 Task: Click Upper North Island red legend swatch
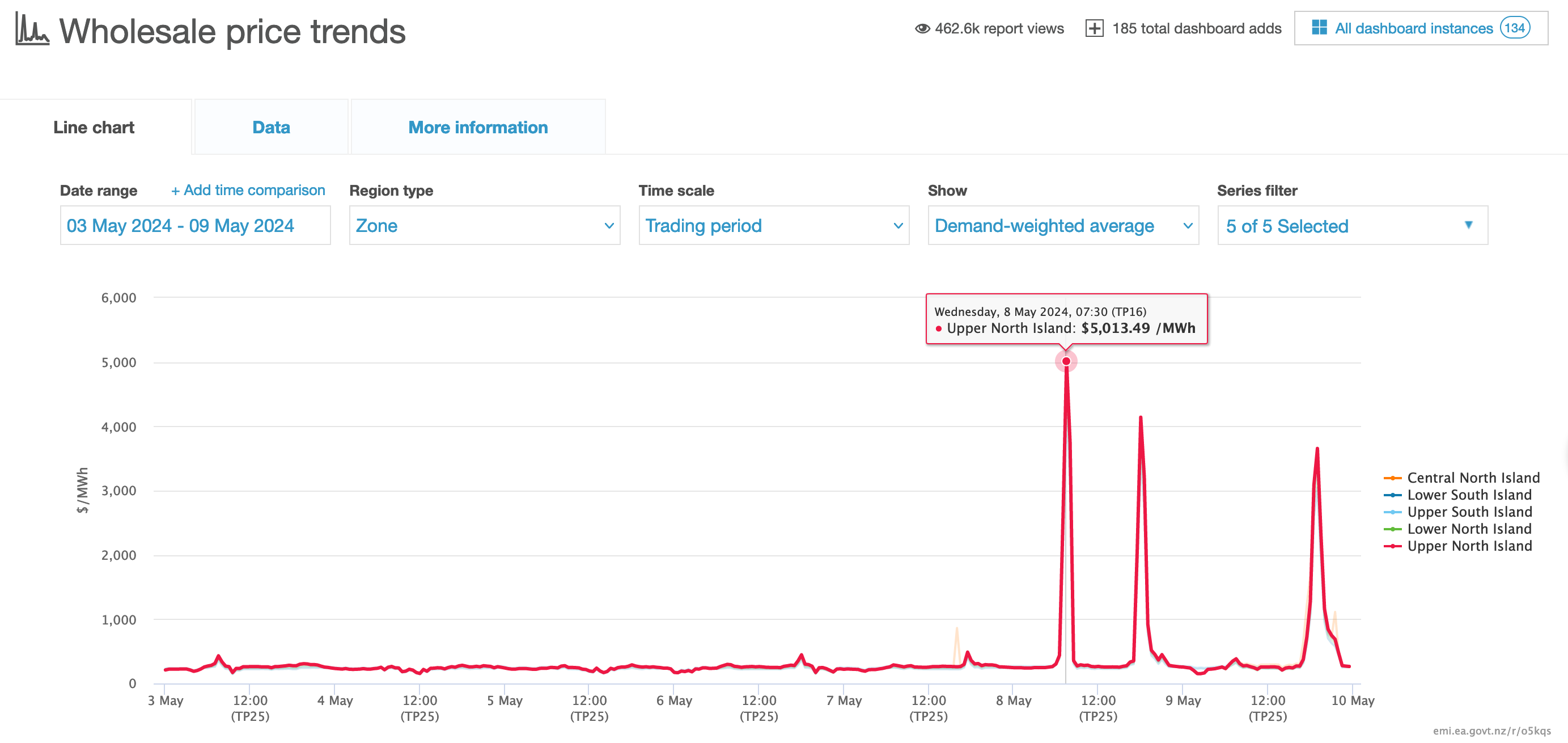tap(1392, 546)
